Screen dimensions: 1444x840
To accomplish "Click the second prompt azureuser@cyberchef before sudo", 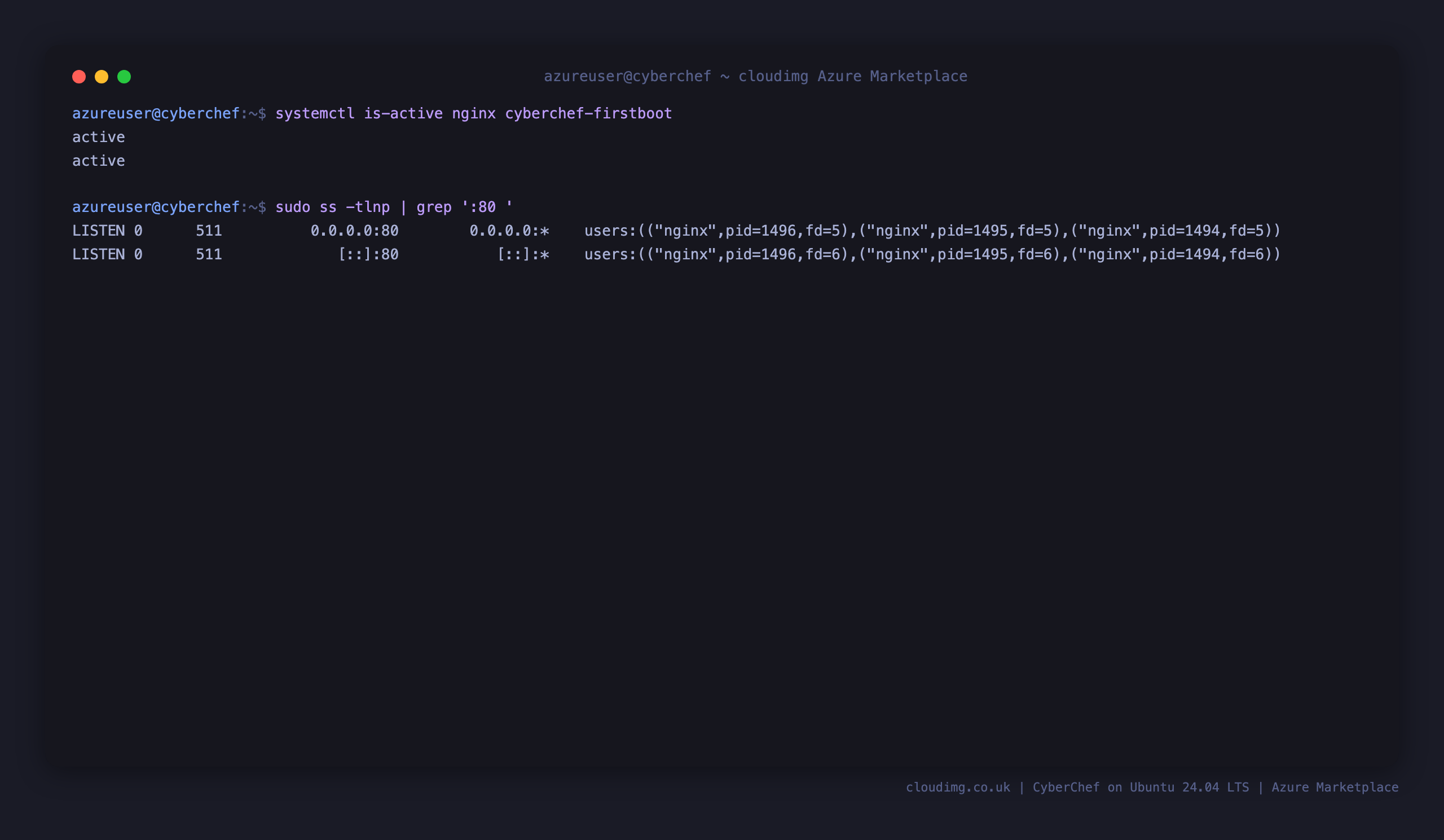I will pos(156,207).
